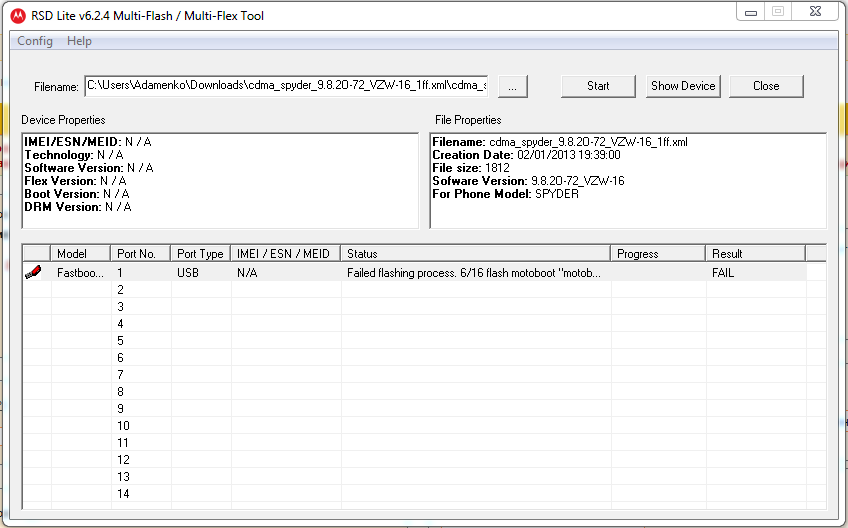Click the For Phone Model: SPYDER line

tap(506, 194)
